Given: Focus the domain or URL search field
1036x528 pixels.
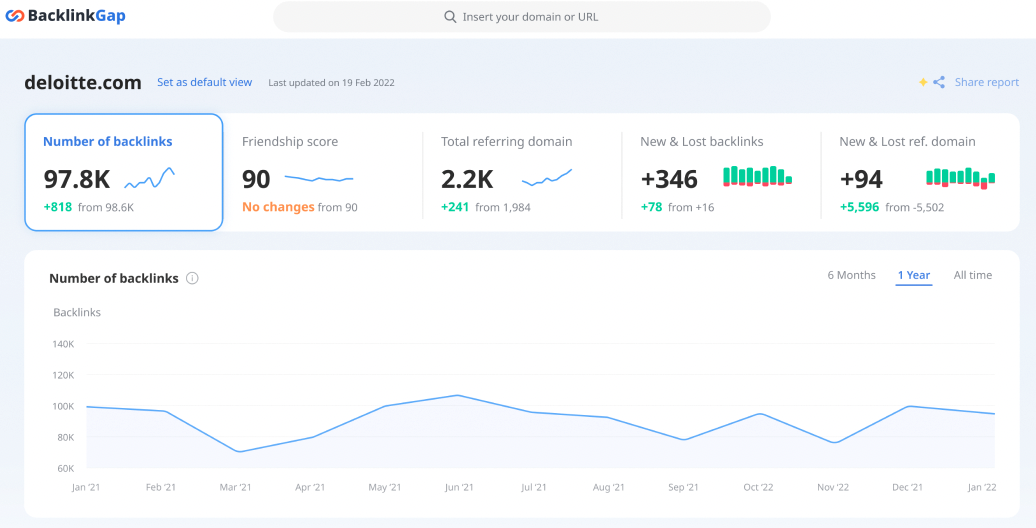Looking at the screenshot, I should pyautogui.click(x=522, y=17).
